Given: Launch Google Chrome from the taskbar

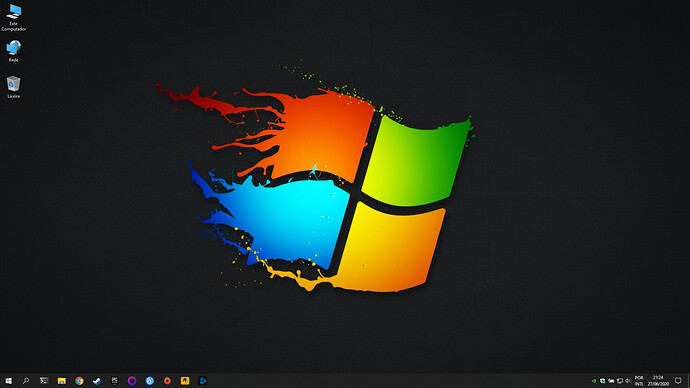Looking at the screenshot, I should [x=79, y=381].
